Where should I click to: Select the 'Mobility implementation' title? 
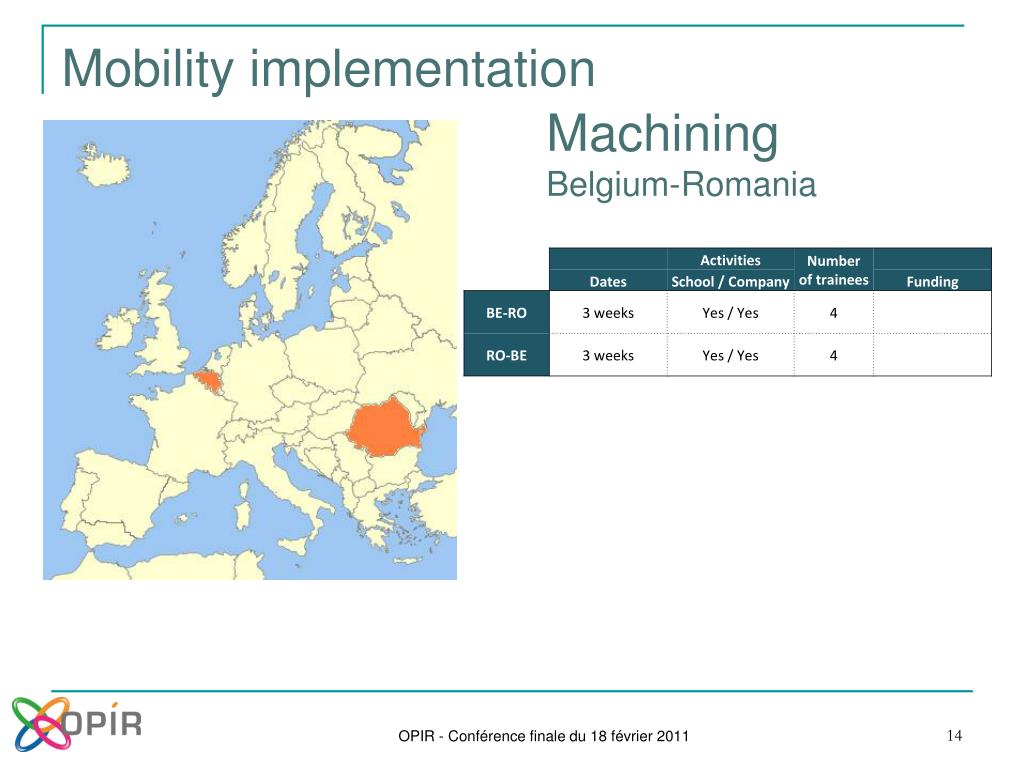328,69
